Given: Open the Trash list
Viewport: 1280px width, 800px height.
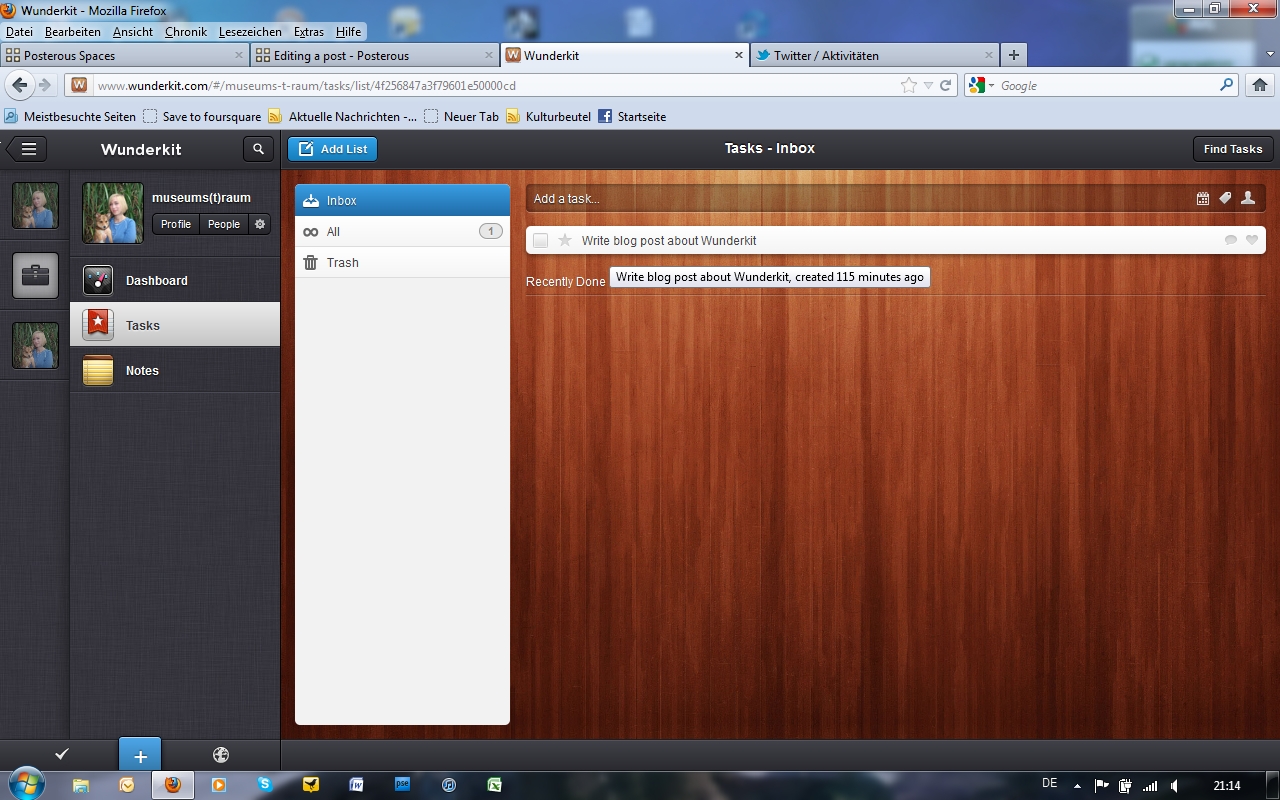Looking at the screenshot, I should 402,262.
